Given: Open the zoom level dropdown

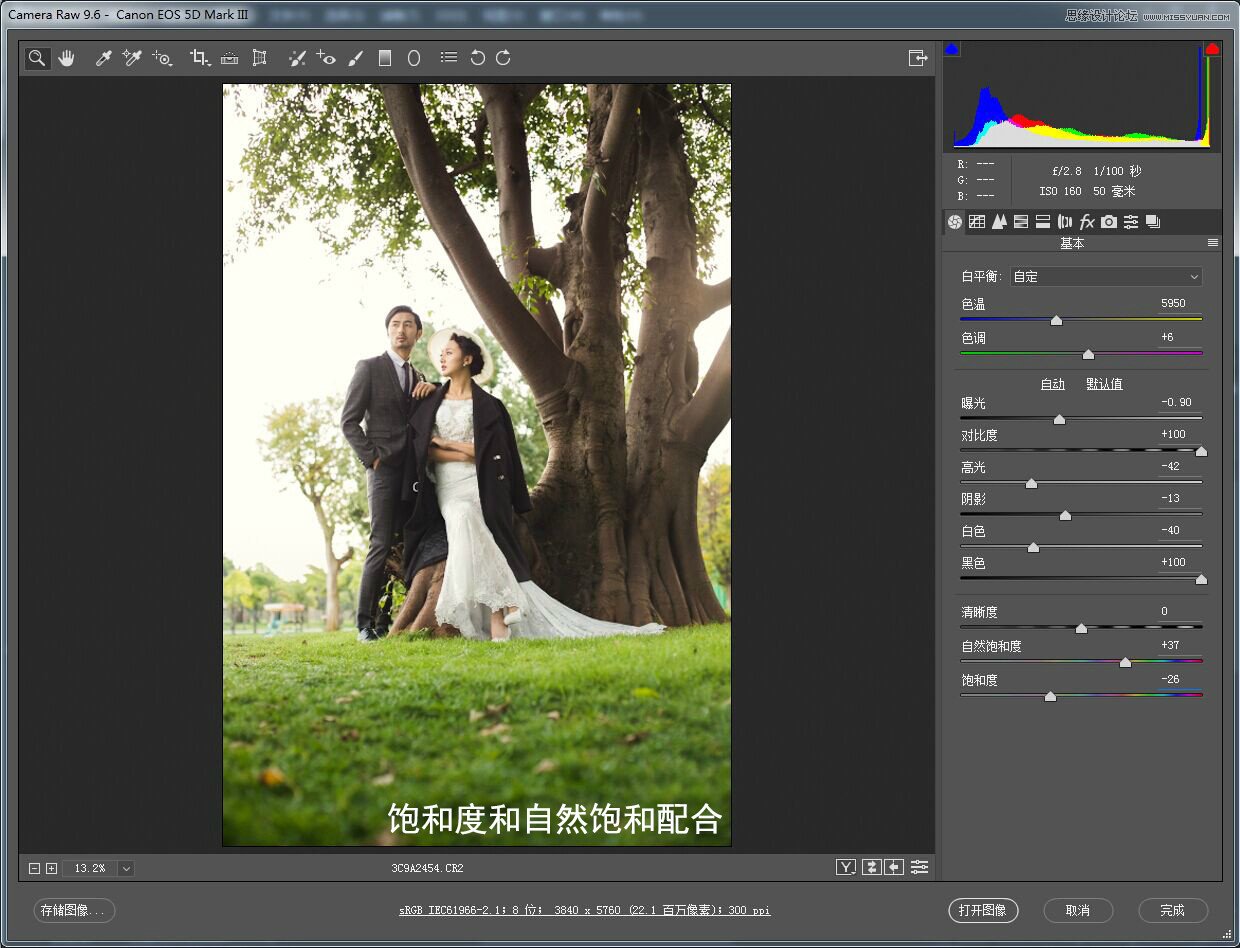Looking at the screenshot, I should [x=126, y=868].
